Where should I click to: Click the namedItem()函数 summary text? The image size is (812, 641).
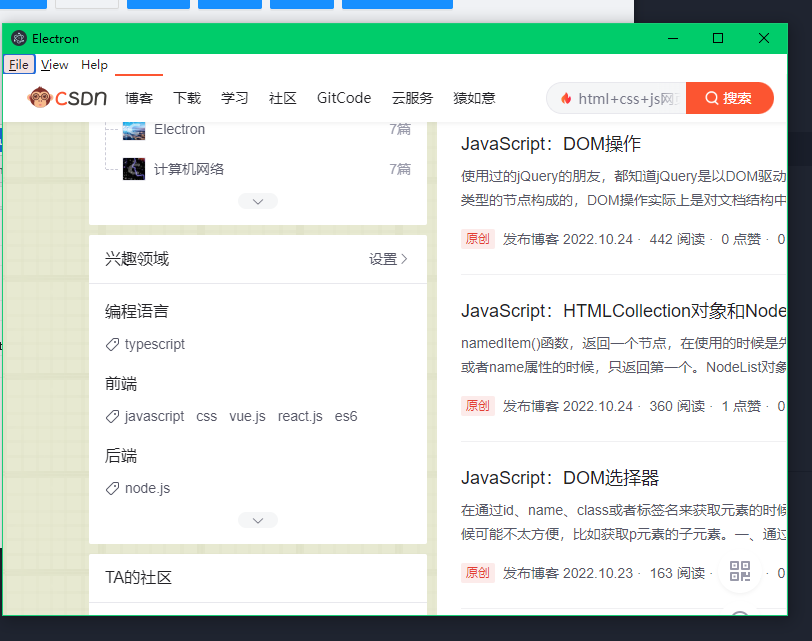tap(624, 355)
